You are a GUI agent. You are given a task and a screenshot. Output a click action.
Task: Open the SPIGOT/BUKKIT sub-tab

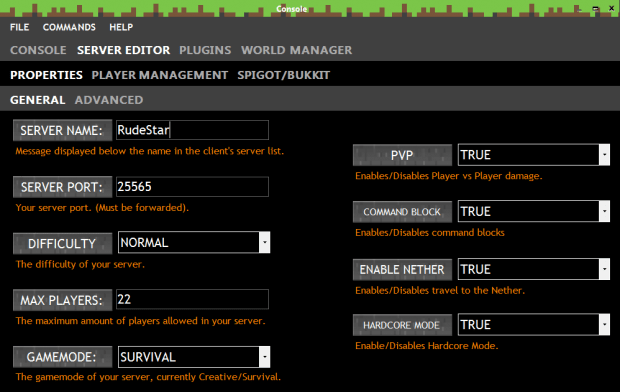pos(284,75)
